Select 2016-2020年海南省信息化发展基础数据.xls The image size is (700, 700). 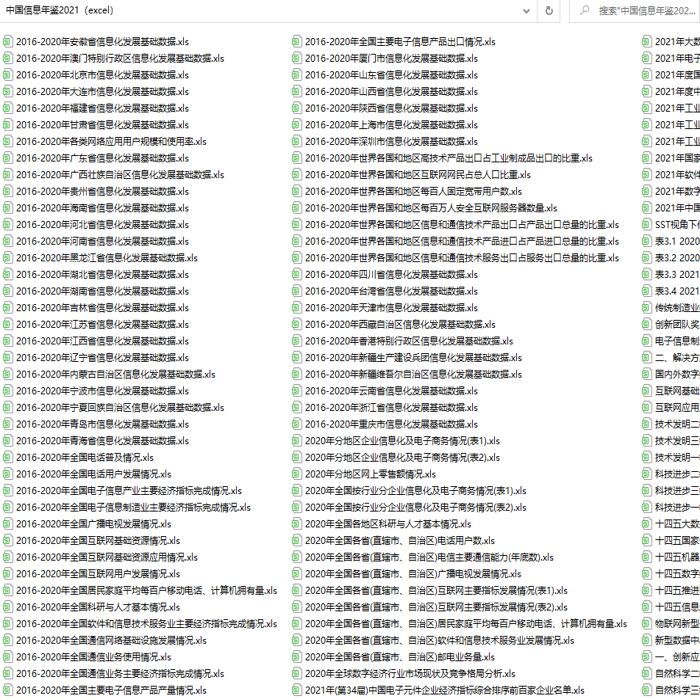tap(103, 208)
